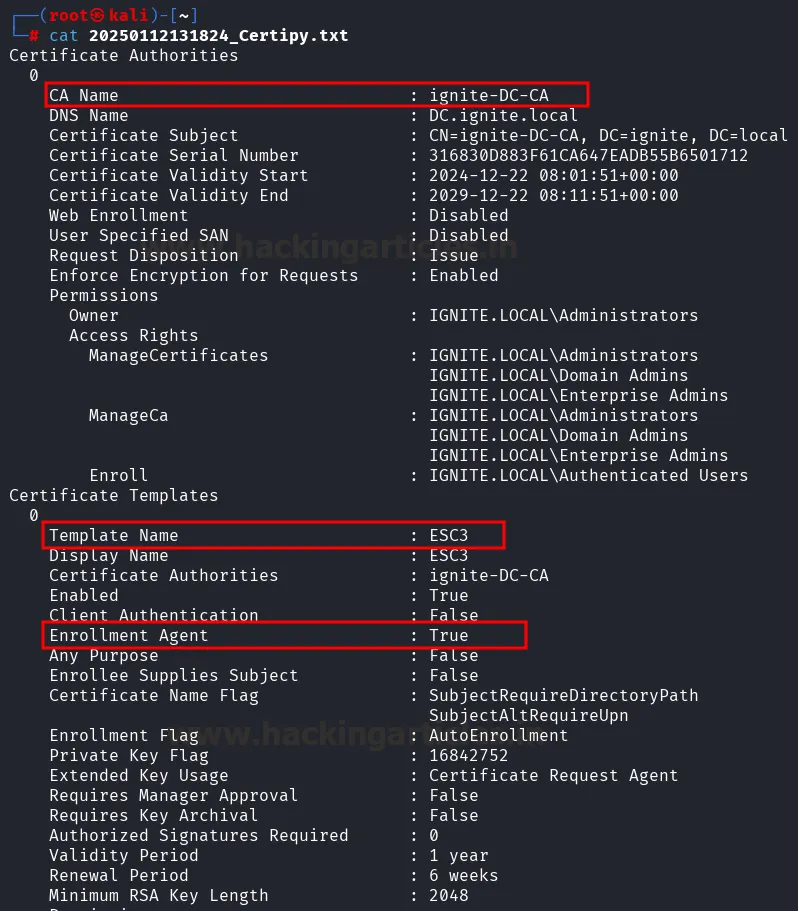Select the Request Disposition value Issue

[453, 255]
